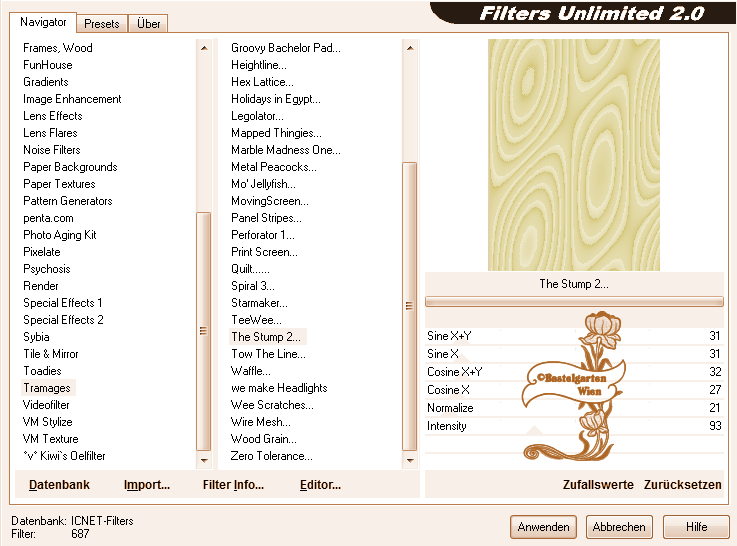Select the Psychosis category
This screenshot has height=546, width=737.
pos(47,269)
